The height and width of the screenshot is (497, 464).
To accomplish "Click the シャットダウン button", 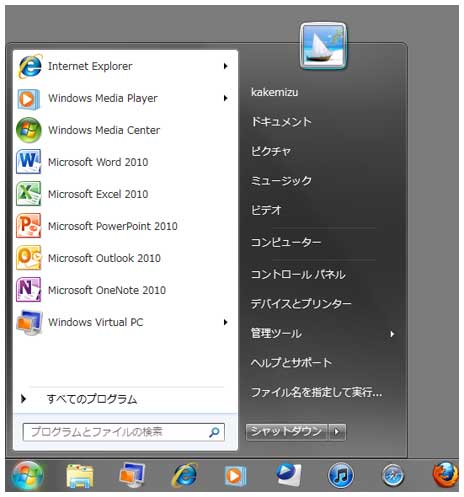I will pos(287,432).
